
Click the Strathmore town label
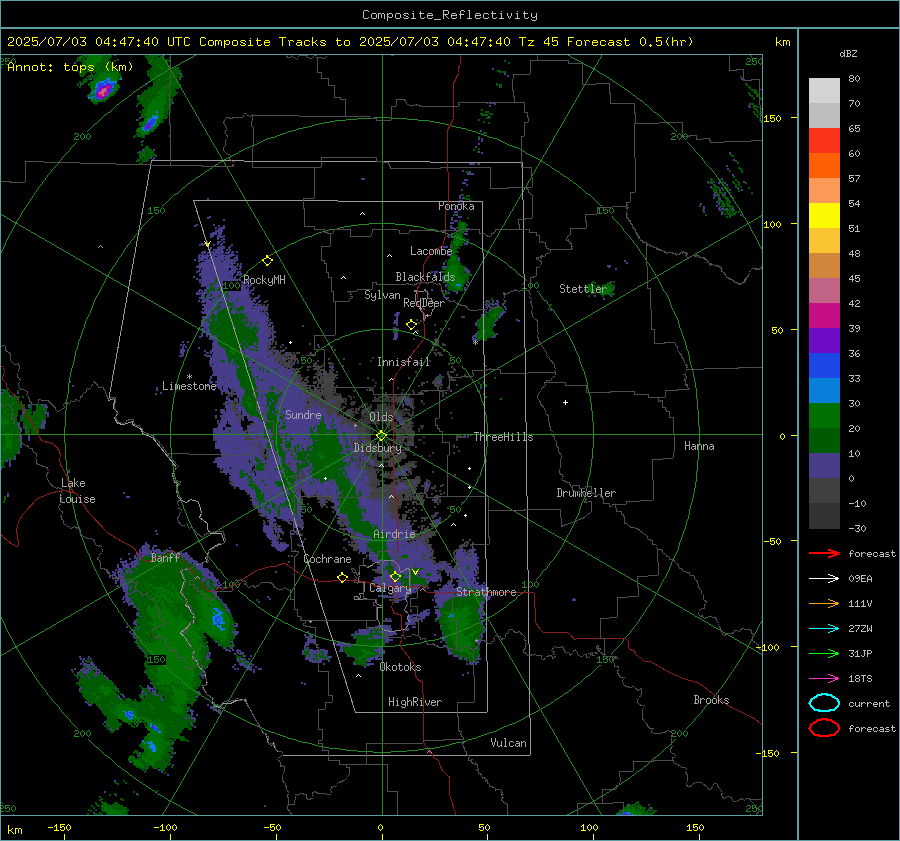coord(486,592)
